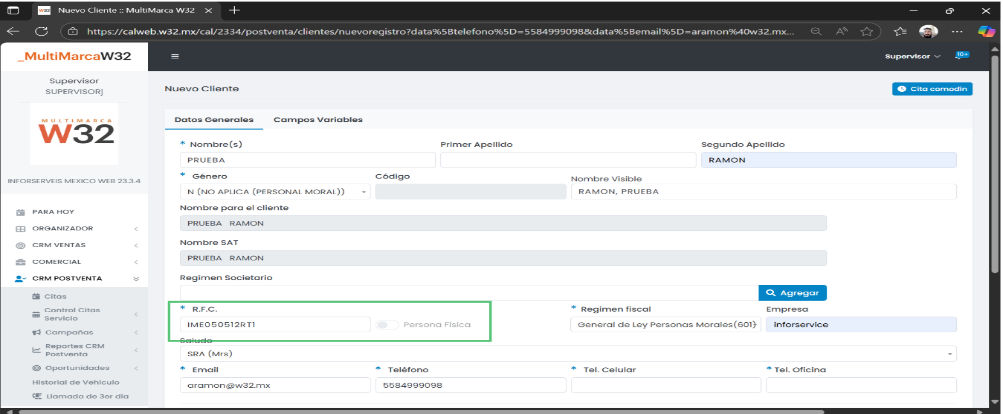1003x414 pixels.
Task: Toggle the Persona Física switch
Action: pyautogui.click(x=386, y=325)
